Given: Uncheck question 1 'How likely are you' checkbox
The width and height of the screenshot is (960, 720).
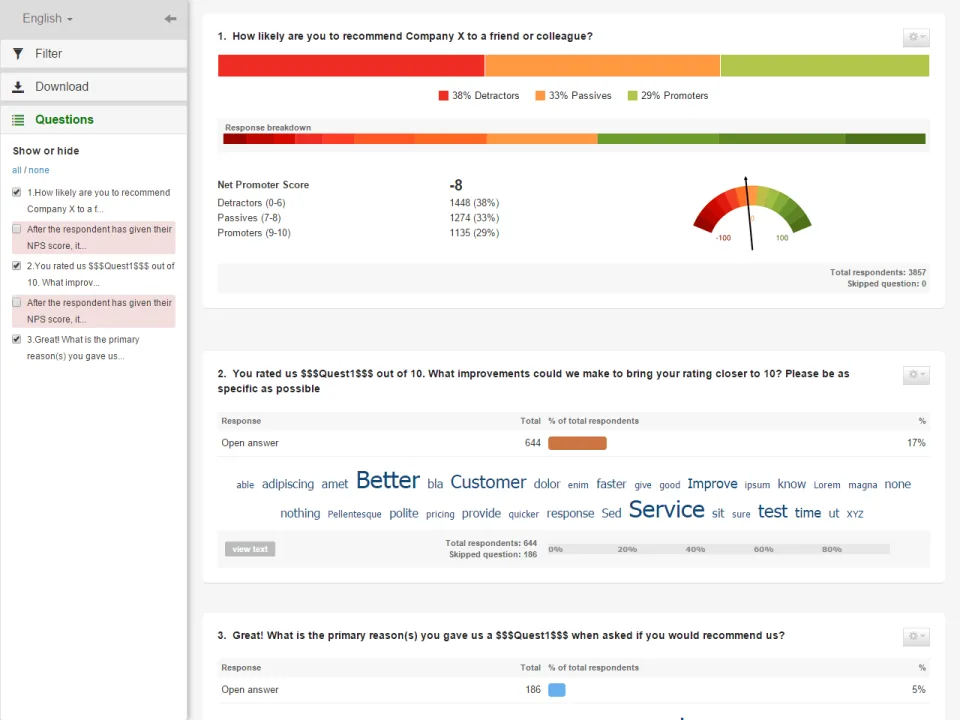Looking at the screenshot, I should pyautogui.click(x=17, y=192).
